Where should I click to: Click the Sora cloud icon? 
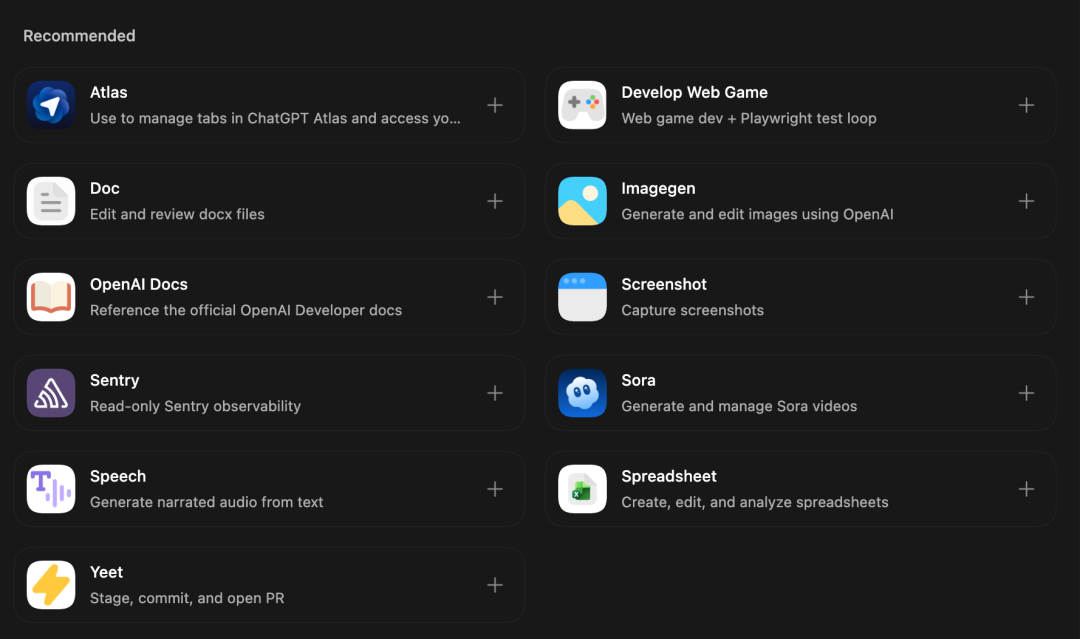[x=582, y=393]
